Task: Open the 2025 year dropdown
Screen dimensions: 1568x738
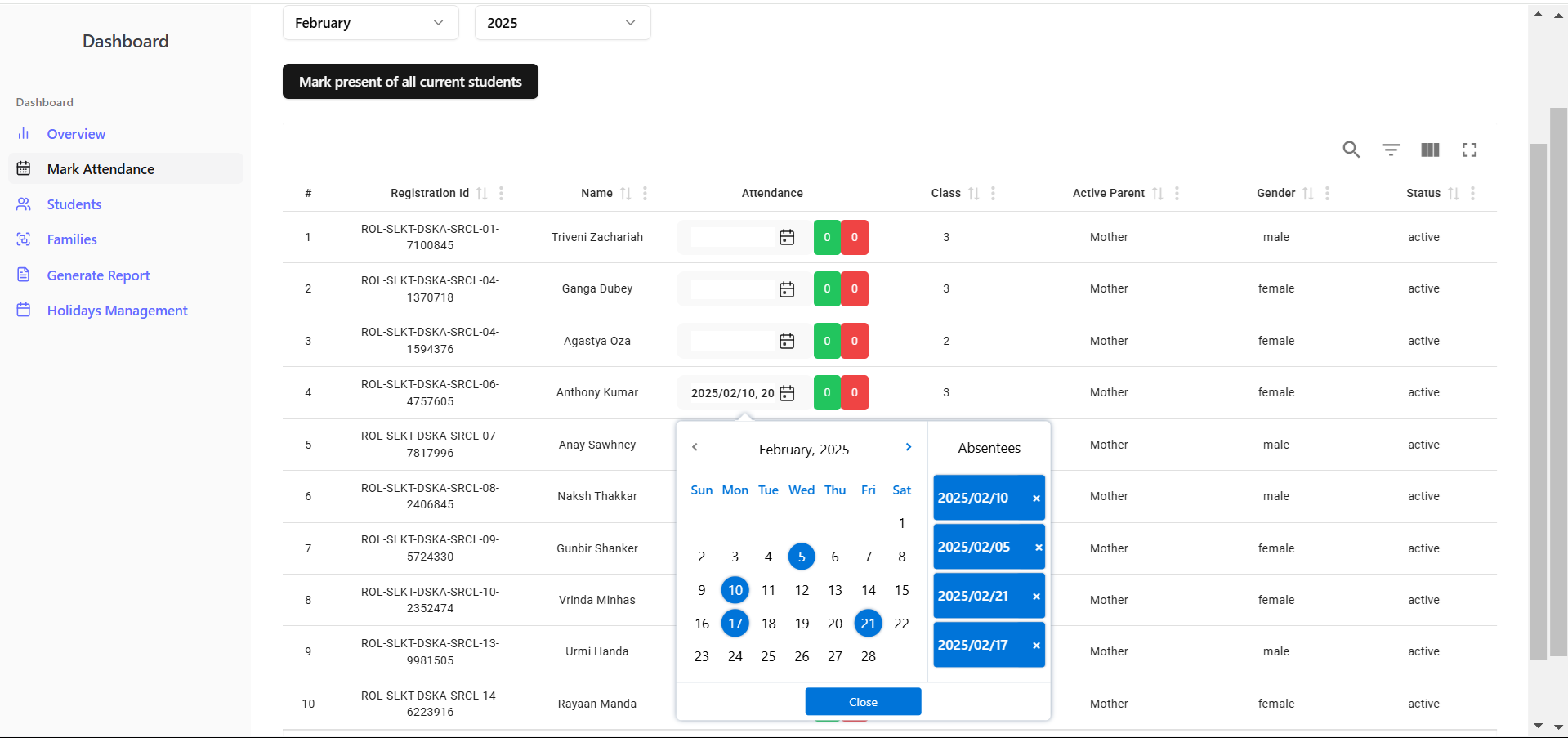Action: pos(562,23)
